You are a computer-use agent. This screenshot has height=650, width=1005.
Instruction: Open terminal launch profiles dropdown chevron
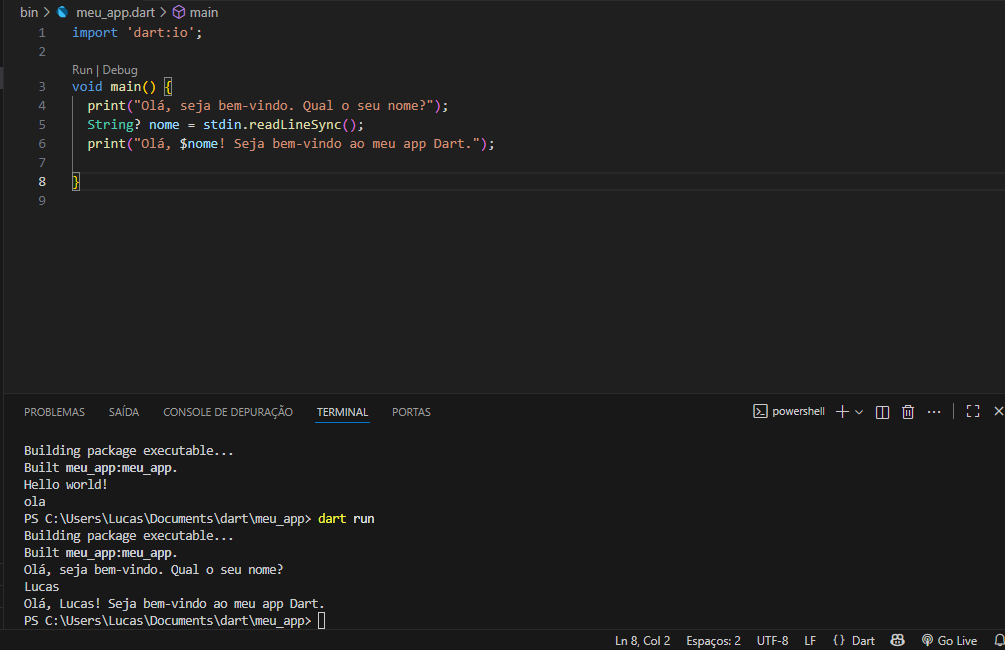[x=858, y=411]
